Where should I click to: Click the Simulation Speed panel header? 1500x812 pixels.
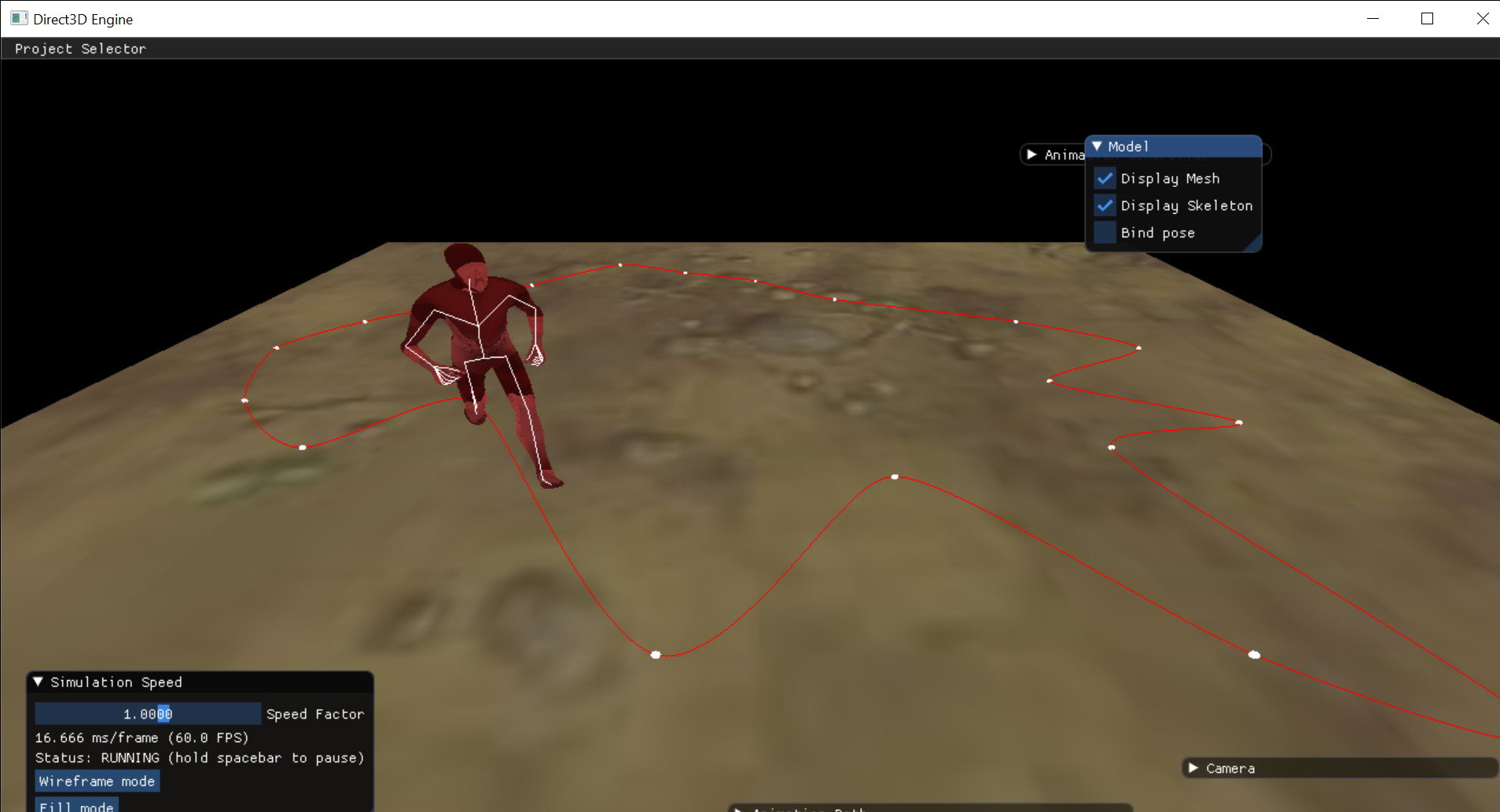116,682
